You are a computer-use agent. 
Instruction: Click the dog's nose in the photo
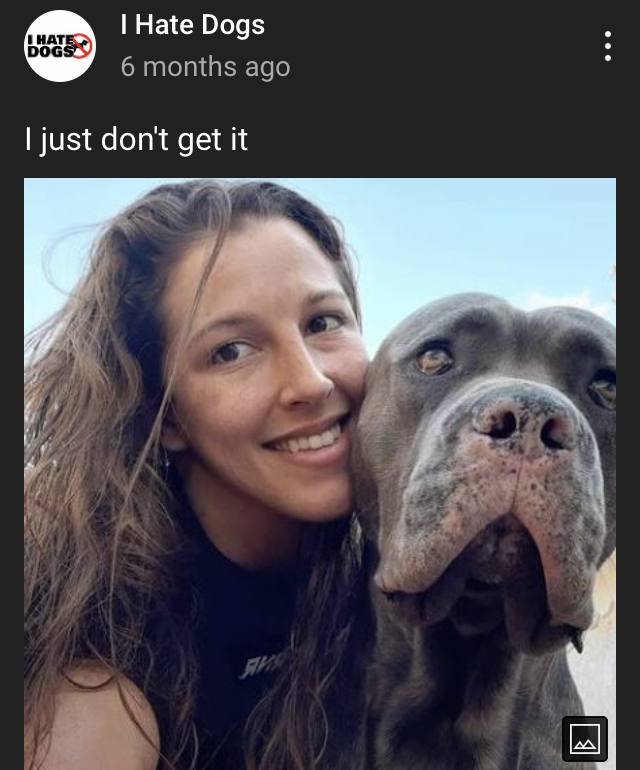click(523, 422)
